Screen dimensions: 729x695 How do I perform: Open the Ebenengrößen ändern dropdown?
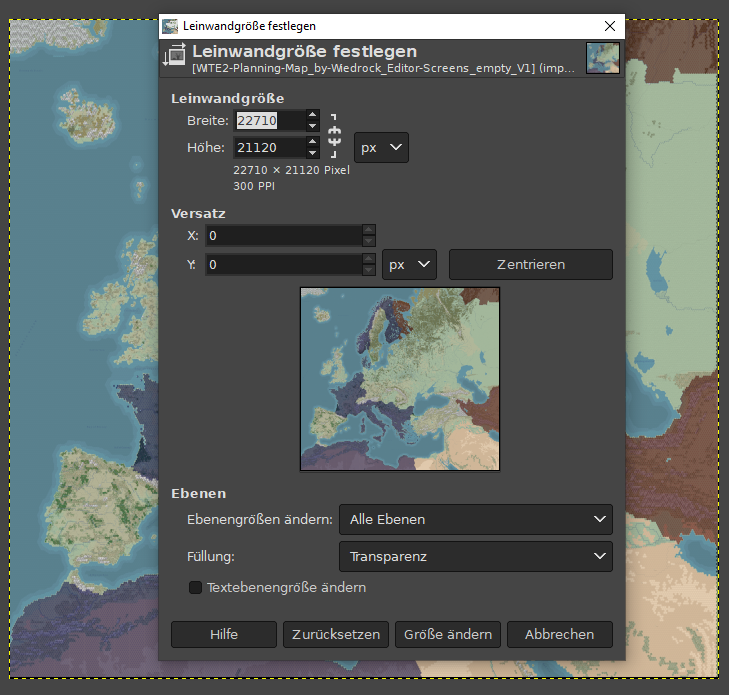coord(476,519)
